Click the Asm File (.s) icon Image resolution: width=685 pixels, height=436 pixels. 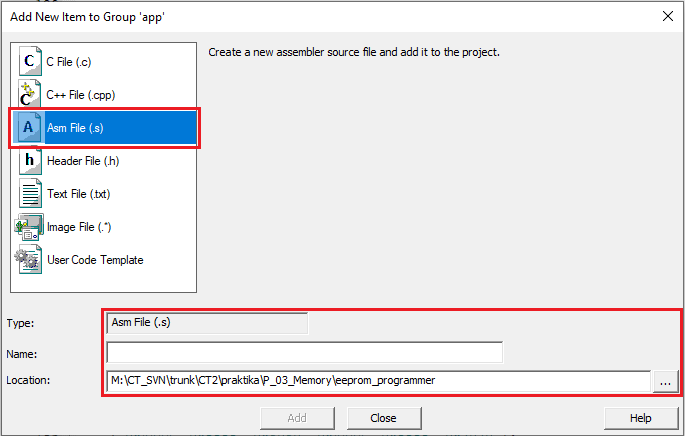point(29,128)
